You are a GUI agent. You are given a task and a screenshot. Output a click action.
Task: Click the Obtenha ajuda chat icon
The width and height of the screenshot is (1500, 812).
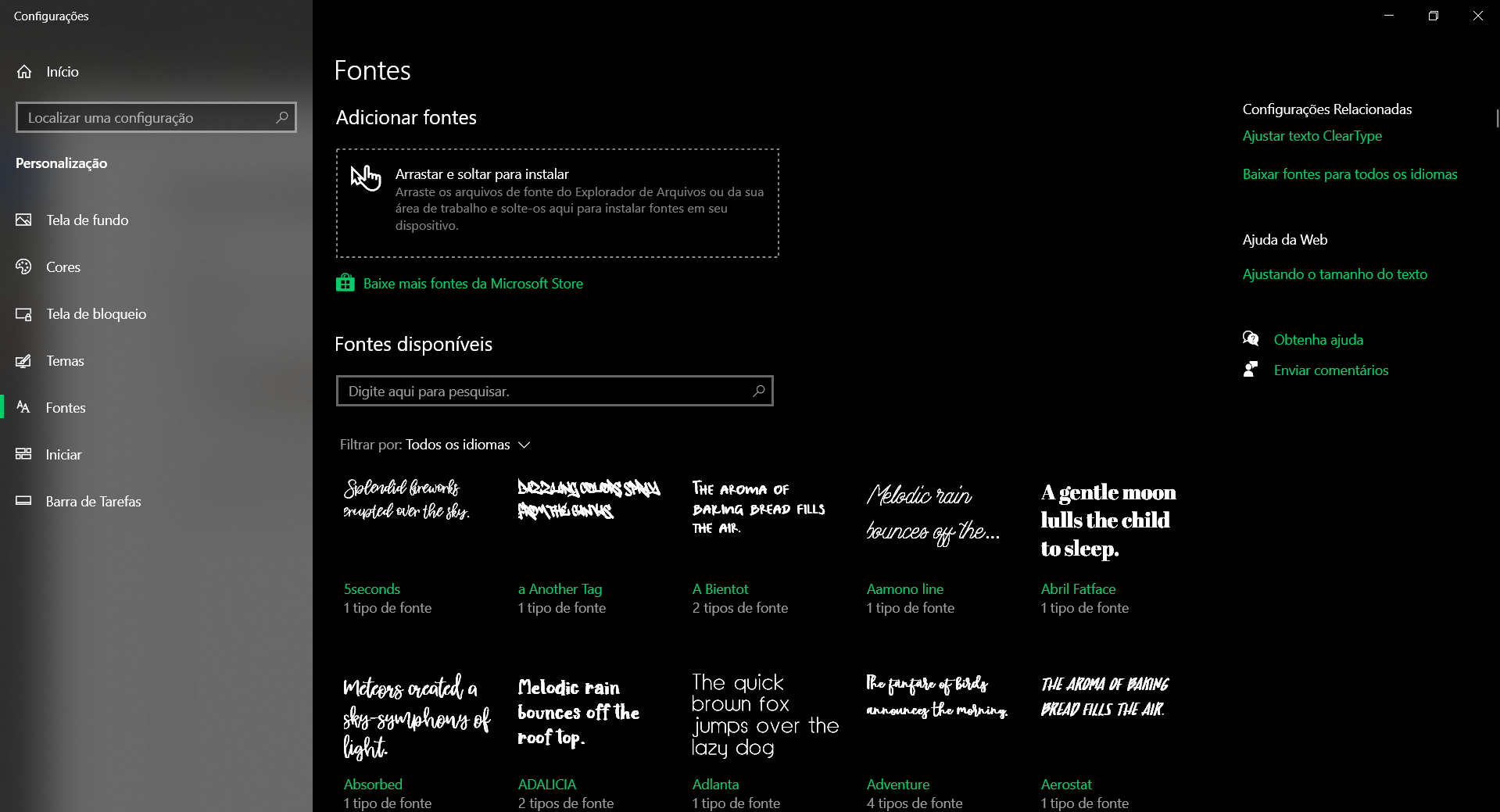(x=1251, y=339)
